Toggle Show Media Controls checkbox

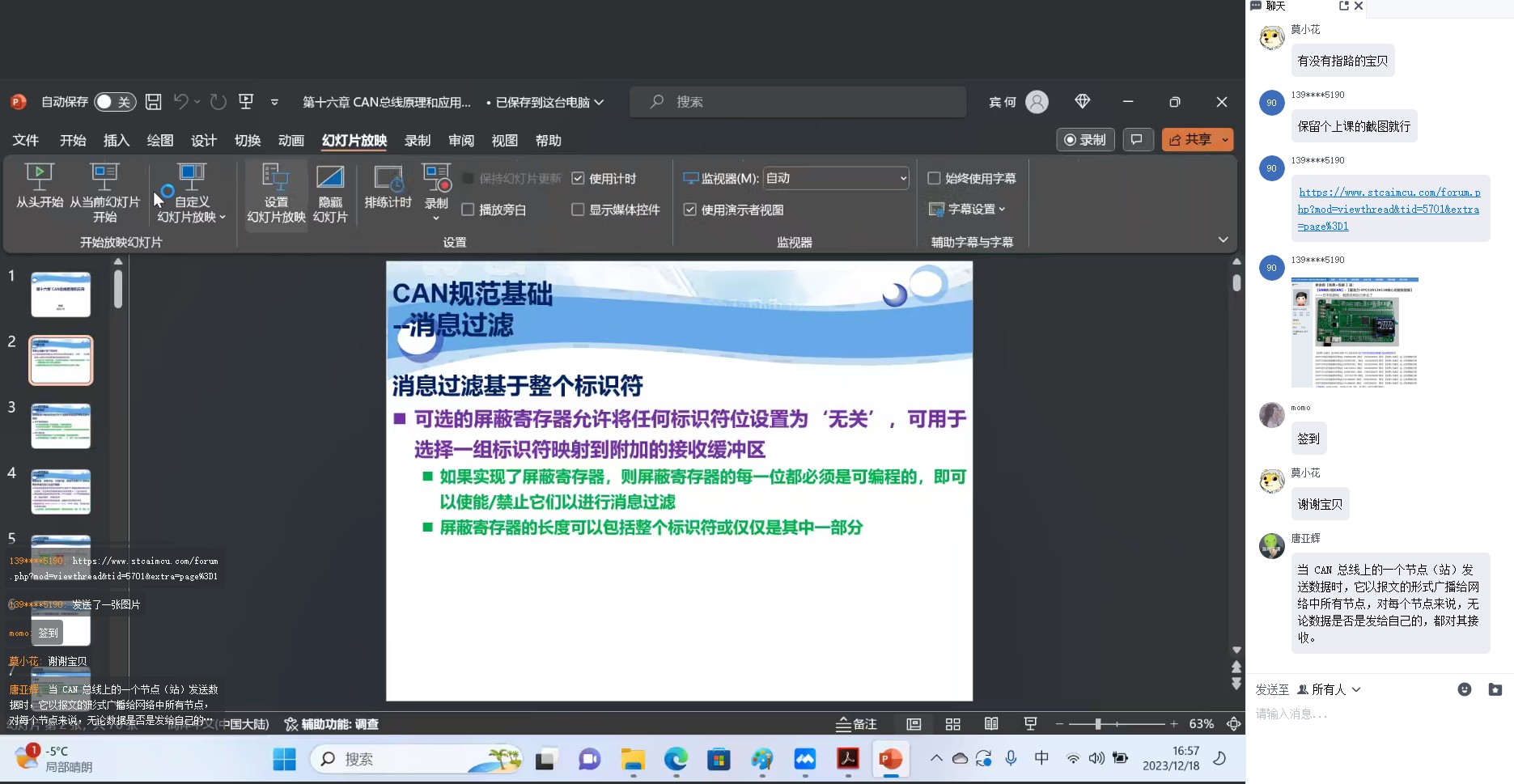(578, 210)
